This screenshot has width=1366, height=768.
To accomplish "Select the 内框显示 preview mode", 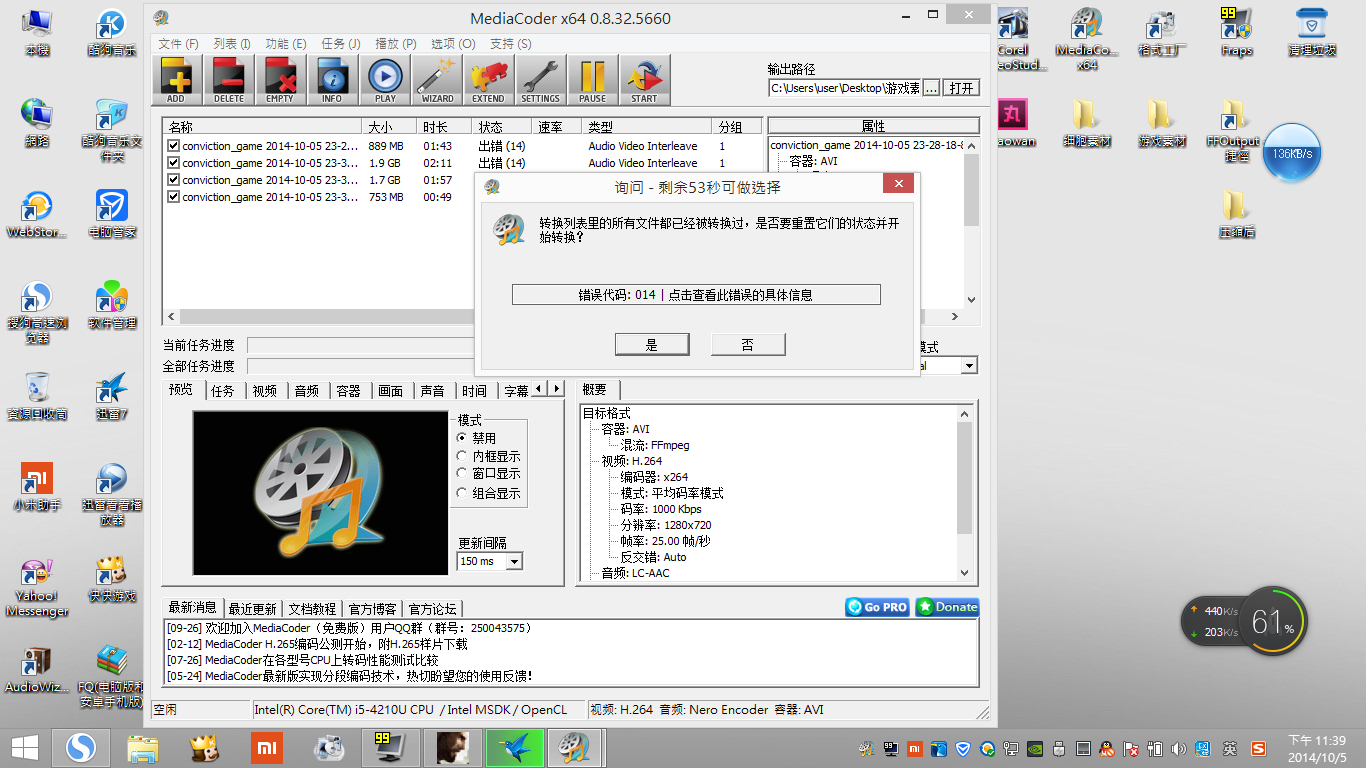I will click(x=462, y=456).
